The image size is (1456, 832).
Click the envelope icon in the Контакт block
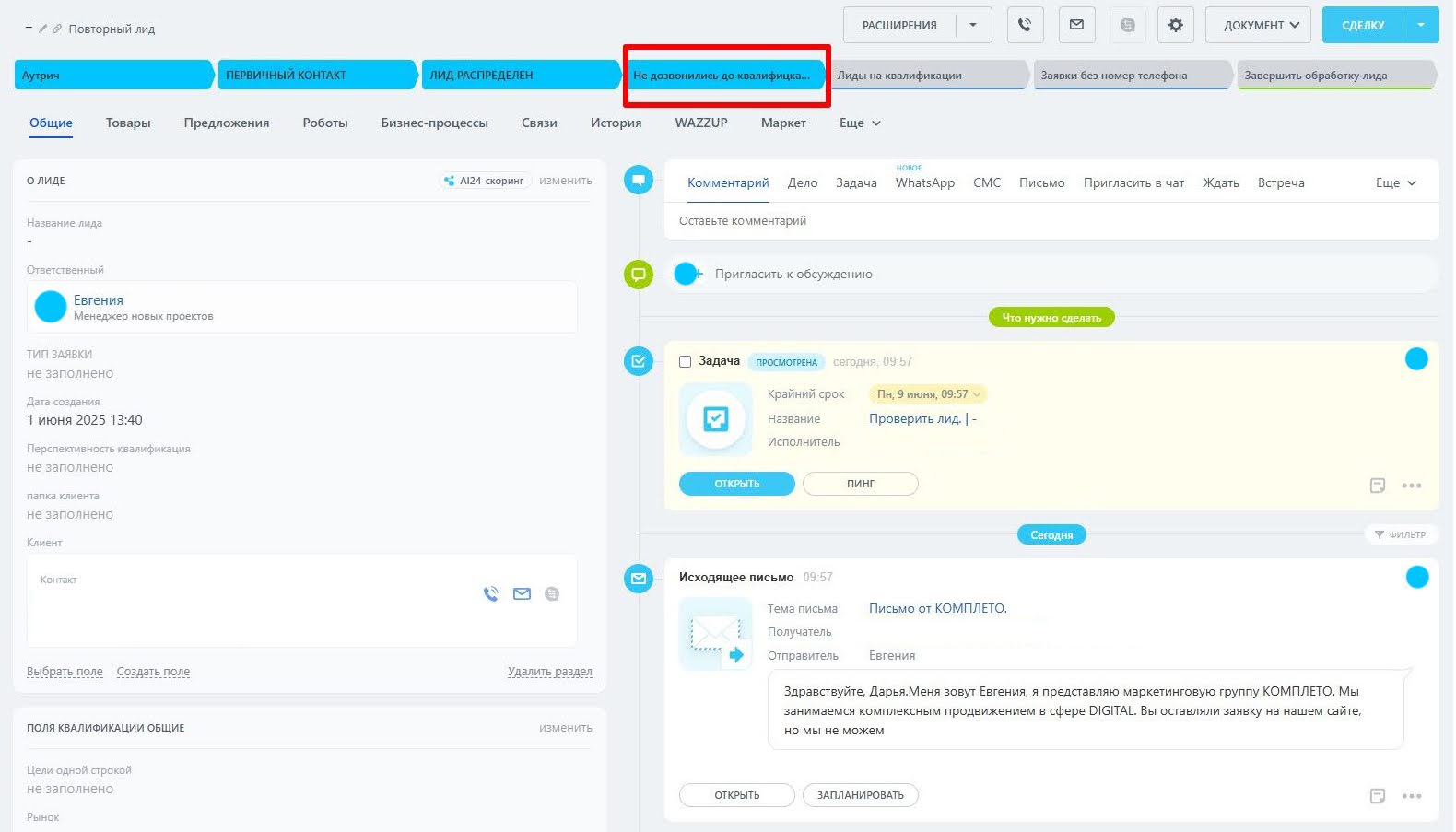pyautogui.click(x=522, y=594)
